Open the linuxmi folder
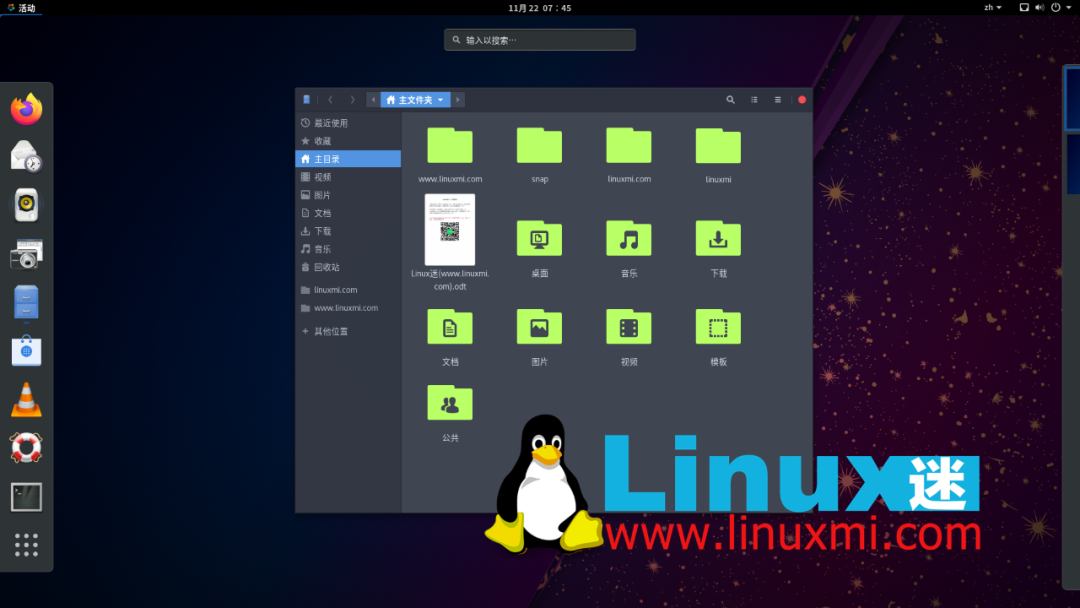The width and height of the screenshot is (1080, 608). coord(718,145)
